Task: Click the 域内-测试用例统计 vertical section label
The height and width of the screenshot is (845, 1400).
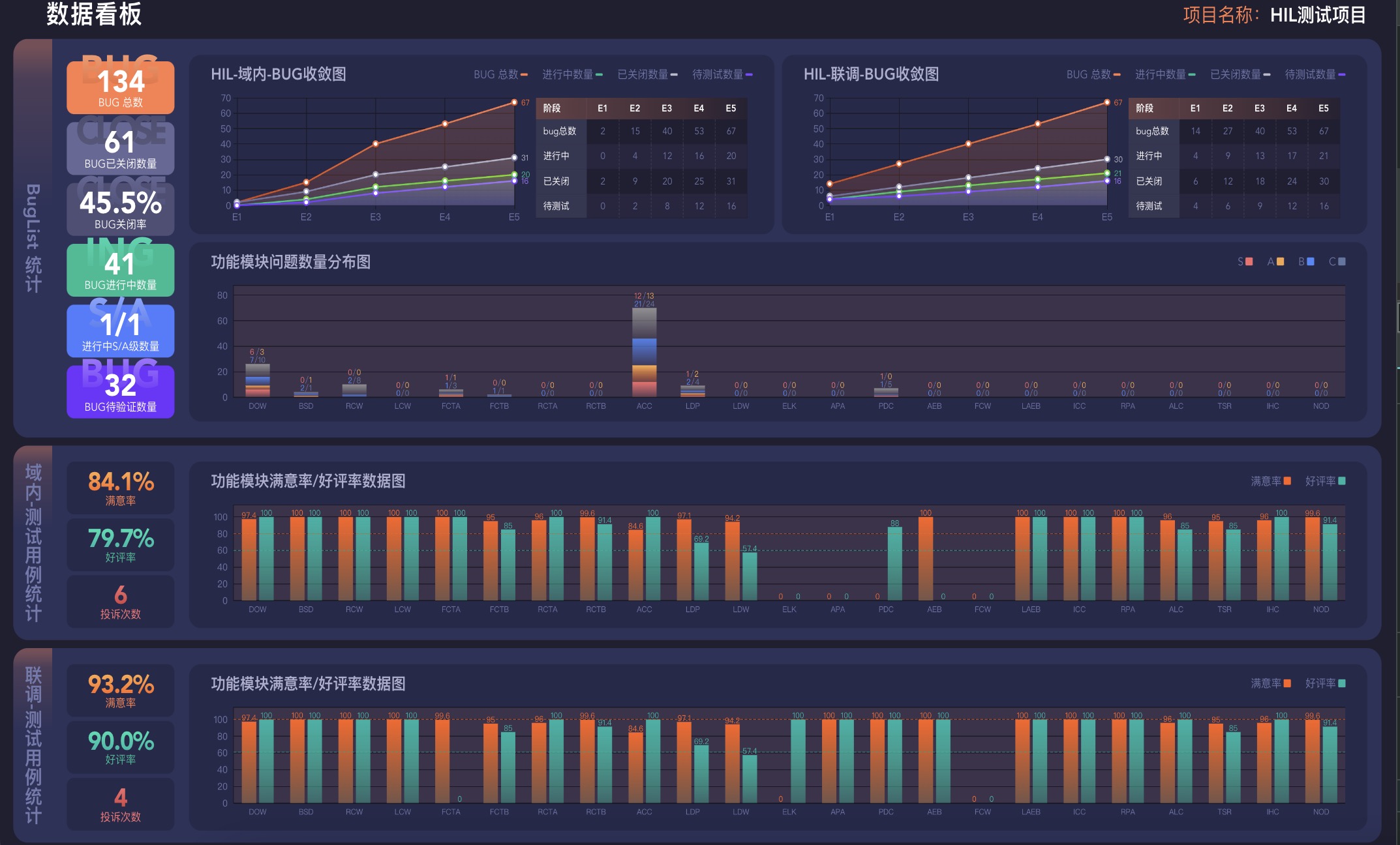Action: (x=33, y=542)
